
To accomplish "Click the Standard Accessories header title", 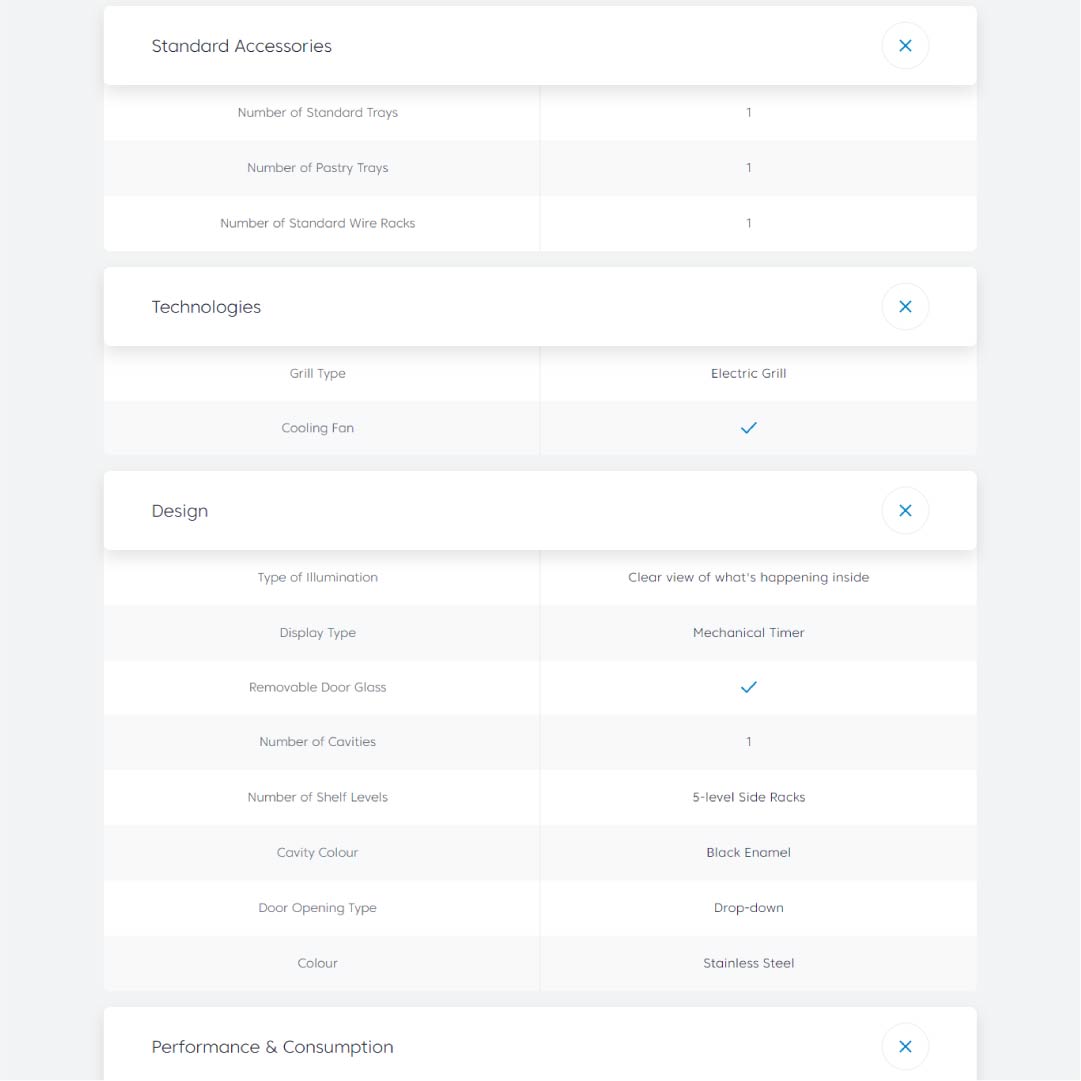I will point(241,46).
